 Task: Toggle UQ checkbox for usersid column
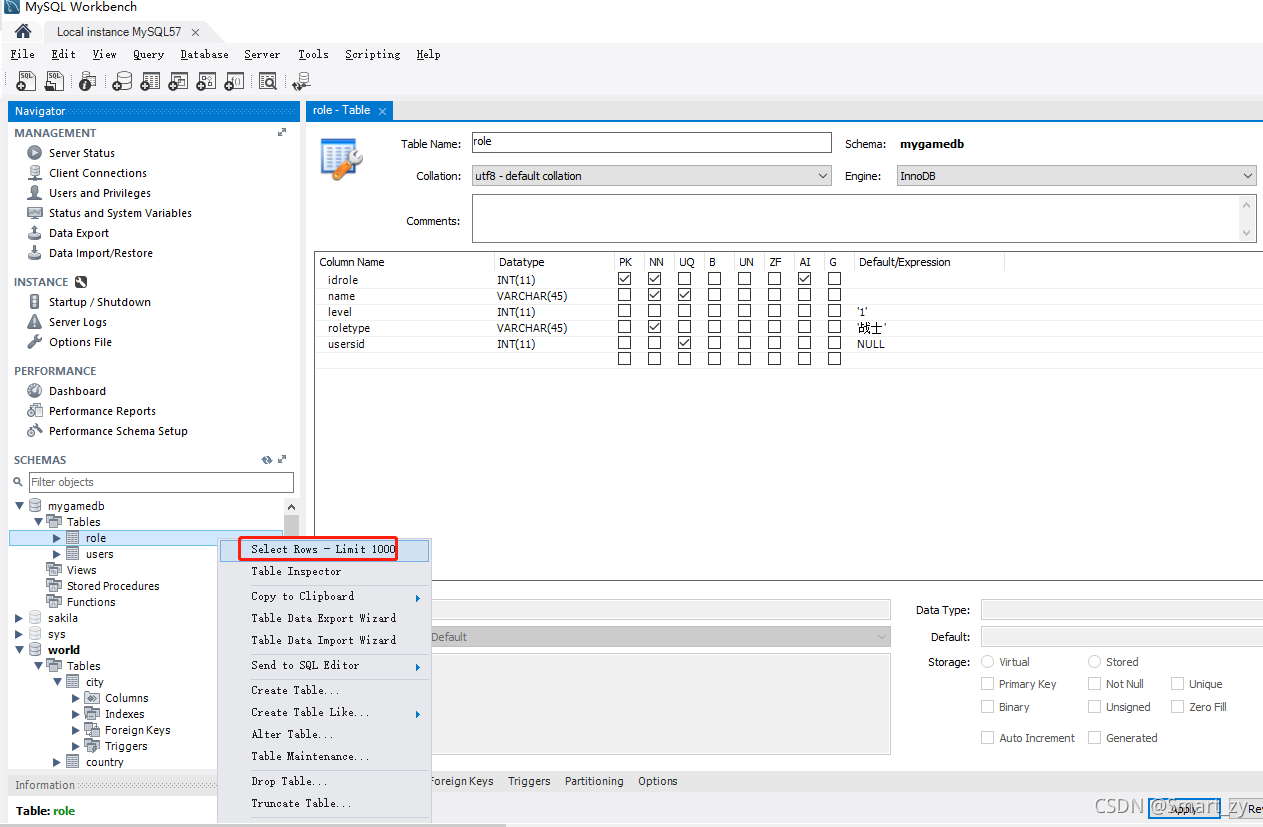[x=685, y=343]
